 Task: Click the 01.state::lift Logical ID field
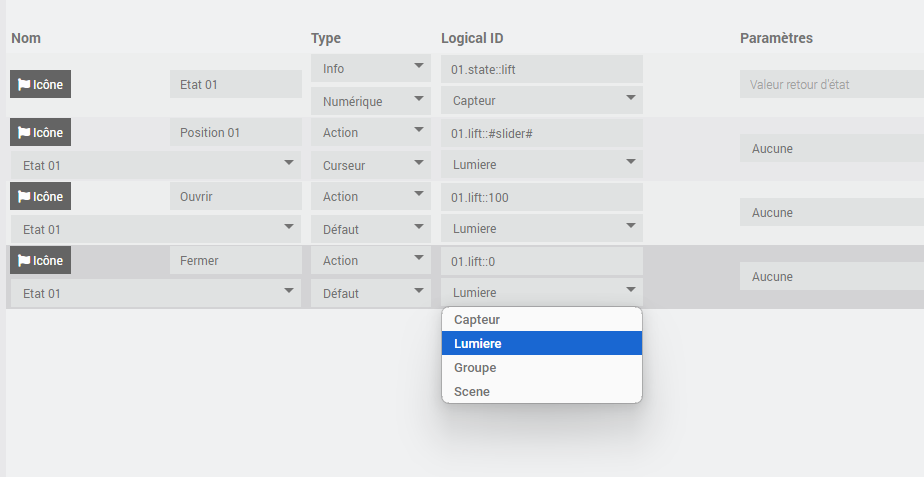pos(541,69)
